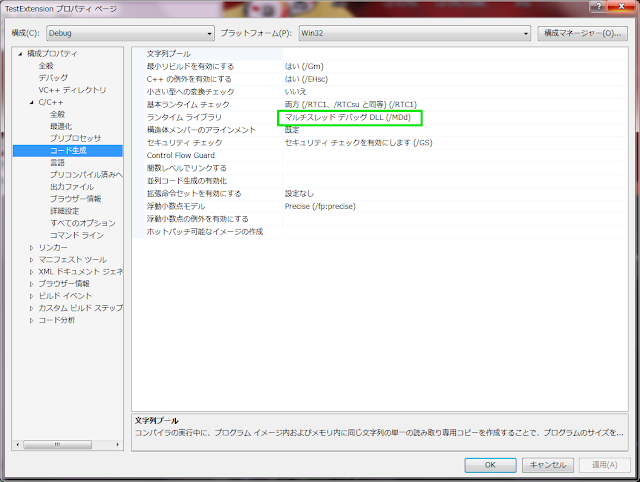This screenshot has width=640, height=482.
Task: Click the マルチスレッド デバッグ DLL (/MDd) value
Action: pyautogui.click(x=348, y=118)
